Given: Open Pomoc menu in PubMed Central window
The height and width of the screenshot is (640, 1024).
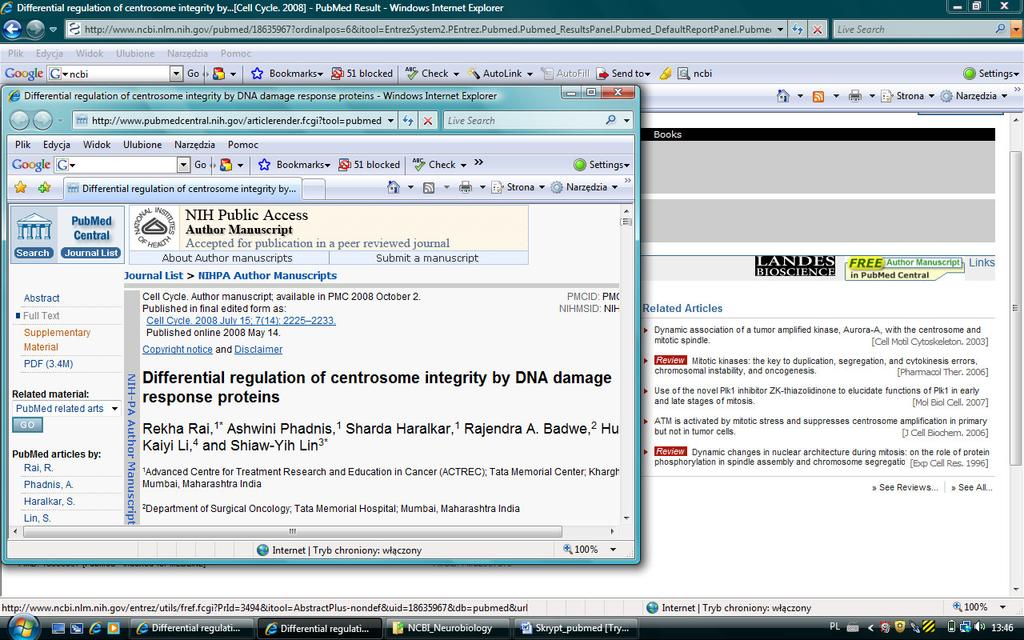Looking at the screenshot, I should [243, 144].
